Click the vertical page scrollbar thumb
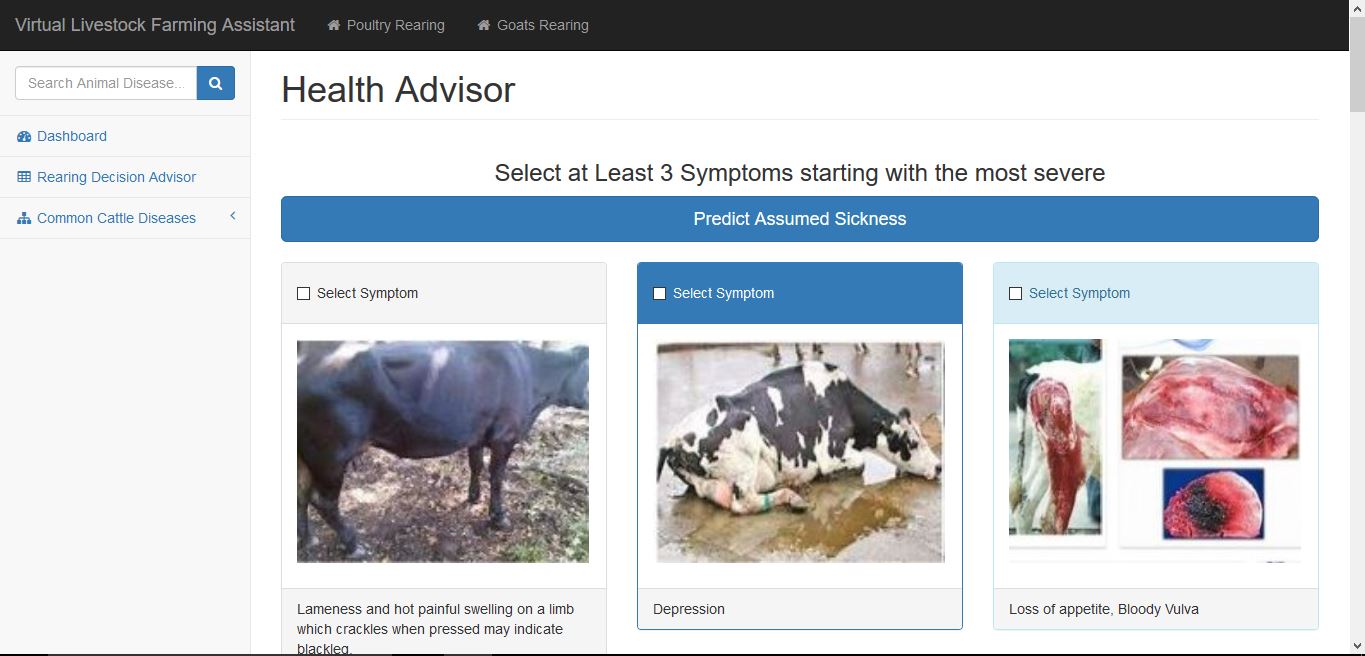 point(1357,80)
